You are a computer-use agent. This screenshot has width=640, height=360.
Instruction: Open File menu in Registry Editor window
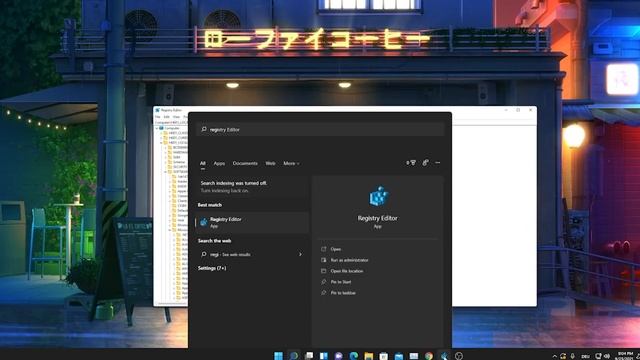[158, 117]
